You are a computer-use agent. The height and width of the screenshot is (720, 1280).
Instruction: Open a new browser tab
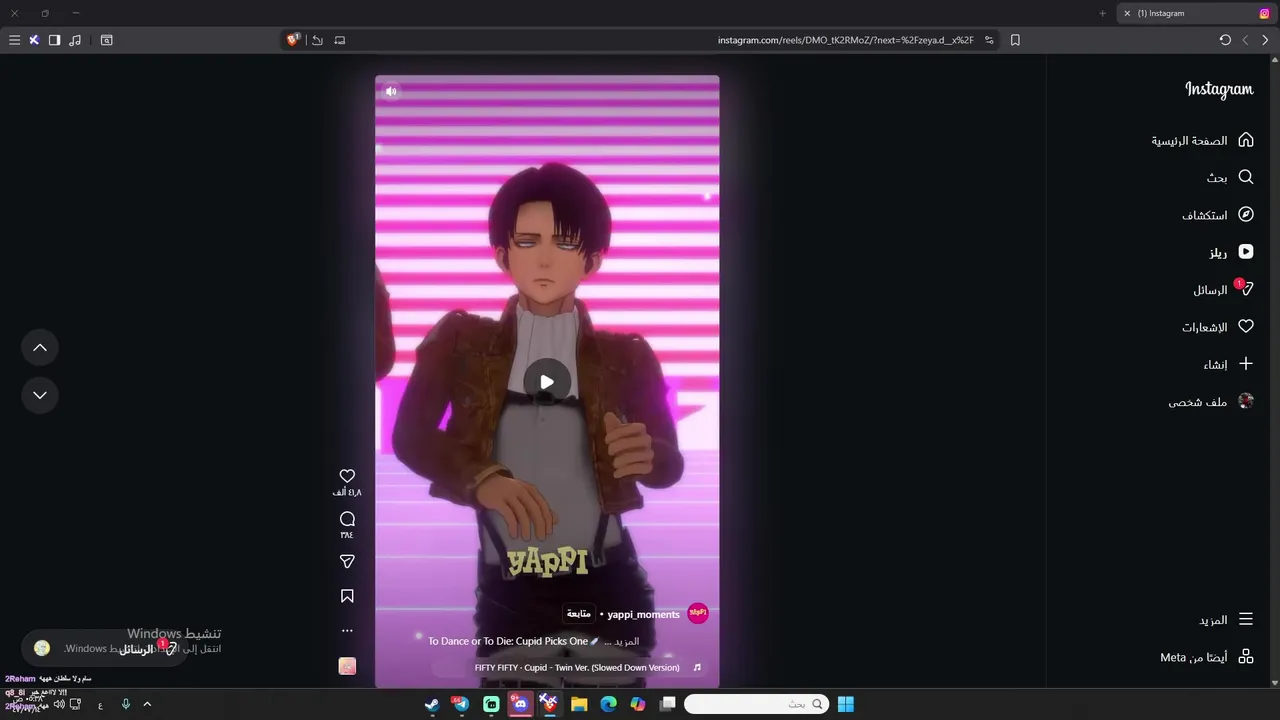tap(1102, 13)
